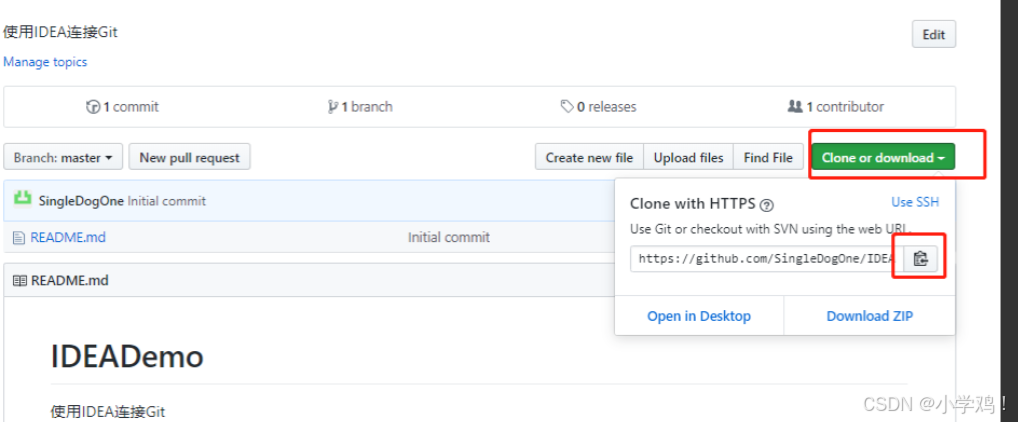Image resolution: width=1018 pixels, height=422 pixels.
Task: Click SingleDogOne's green avatar icon
Action: [x=23, y=198]
